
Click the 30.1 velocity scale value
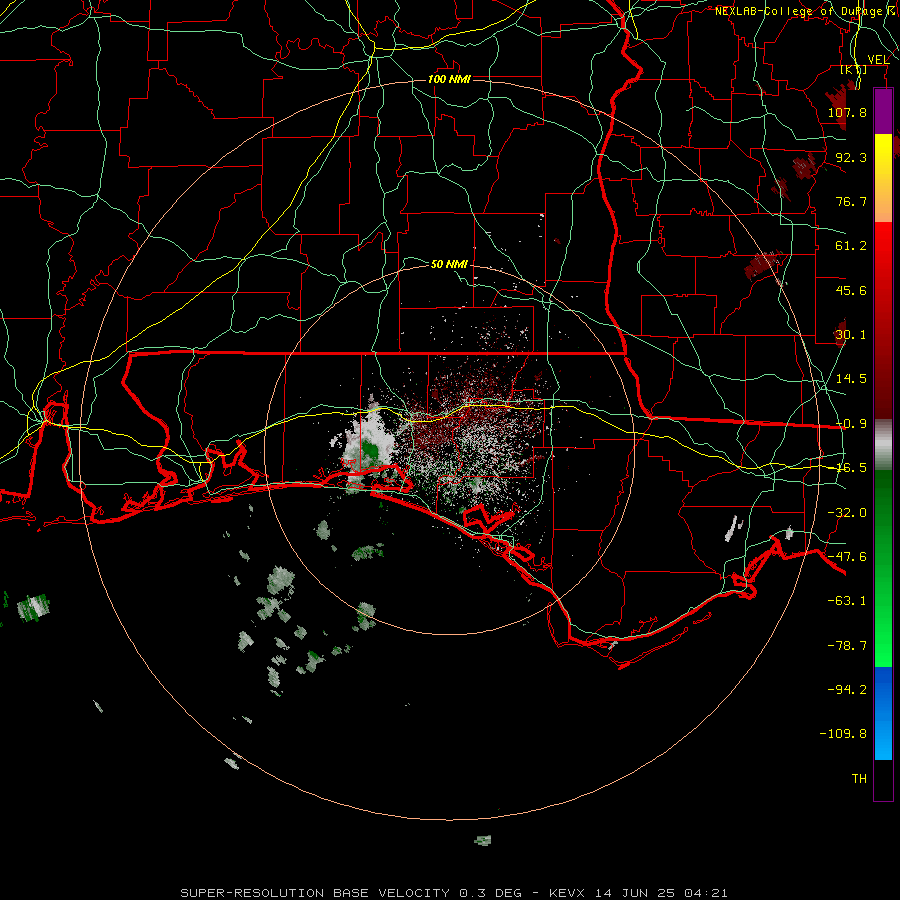pyautogui.click(x=851, y=335)
